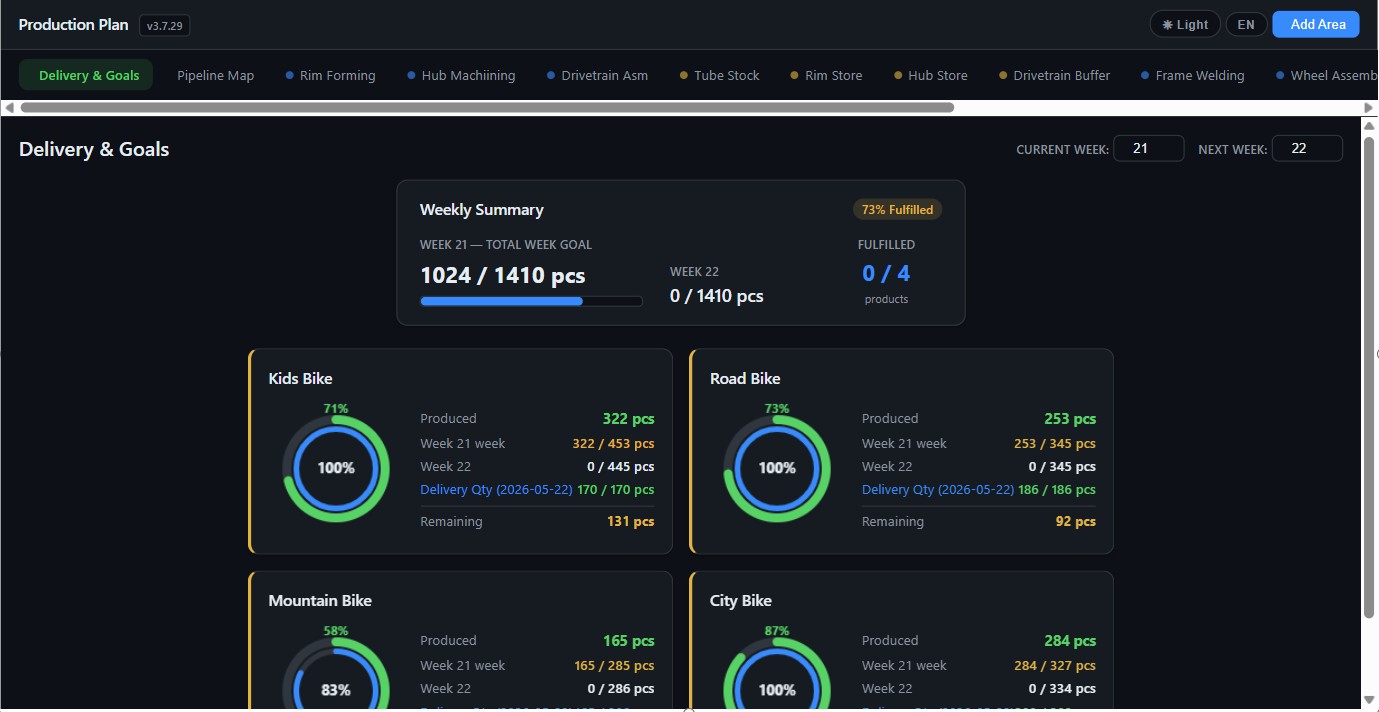Switch to Light theme

coord(1185,25)
